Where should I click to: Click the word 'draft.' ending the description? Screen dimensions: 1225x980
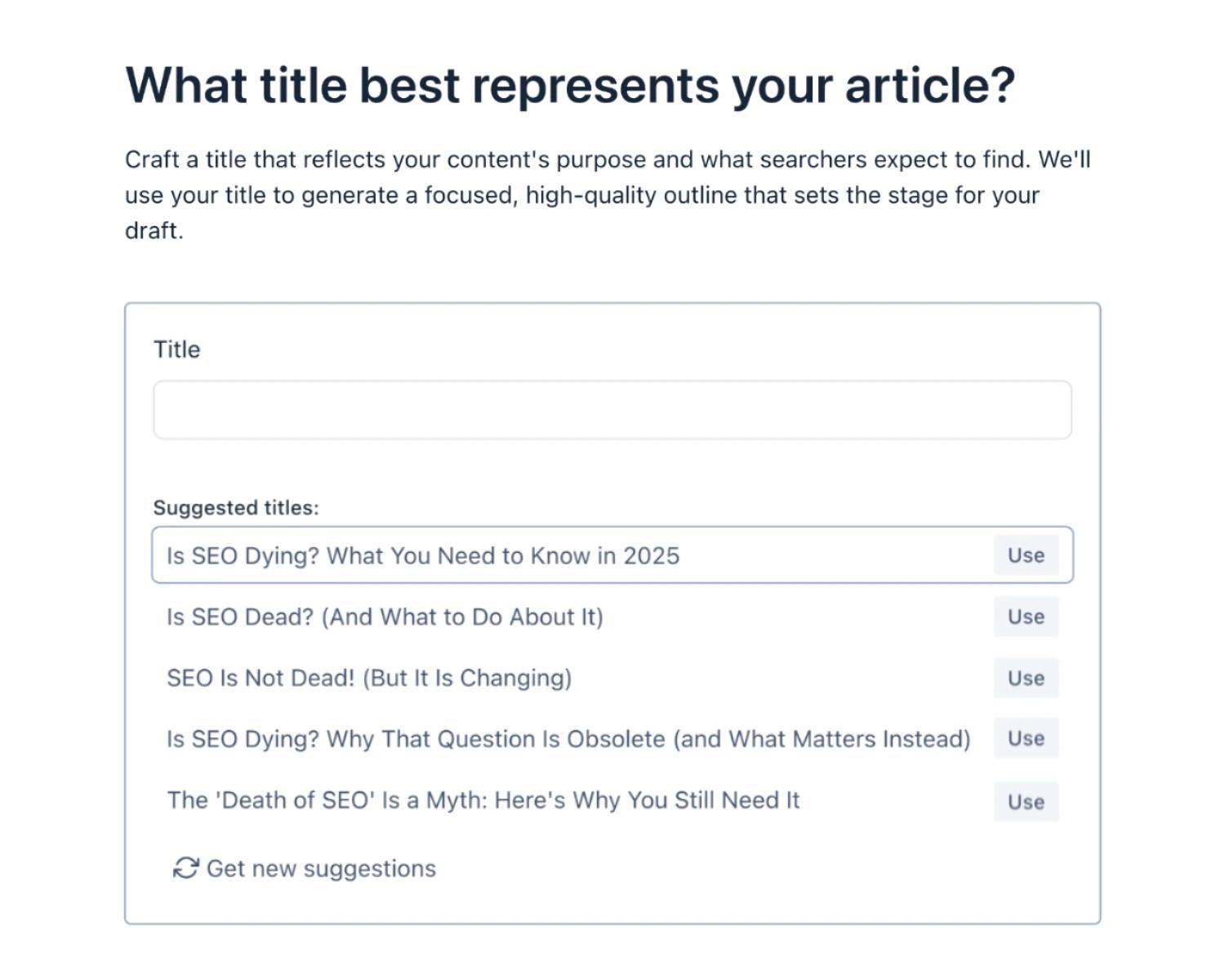[154, 230]
